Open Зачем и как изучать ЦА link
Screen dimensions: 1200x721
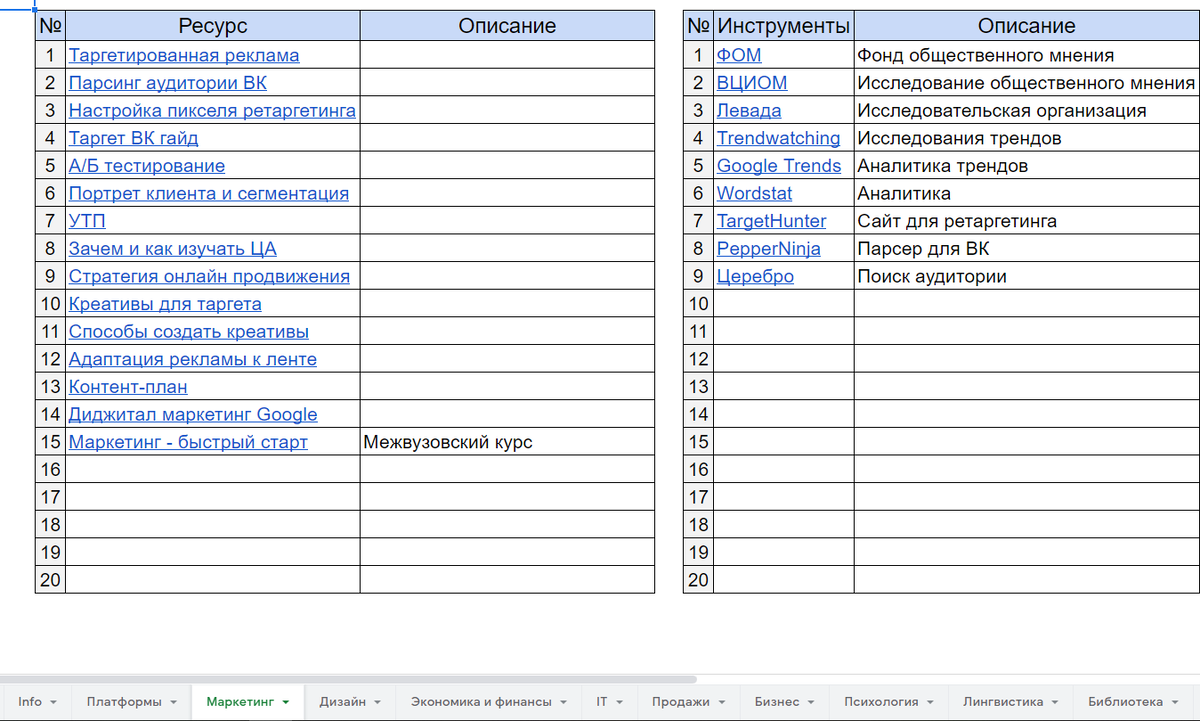[173, 249]
